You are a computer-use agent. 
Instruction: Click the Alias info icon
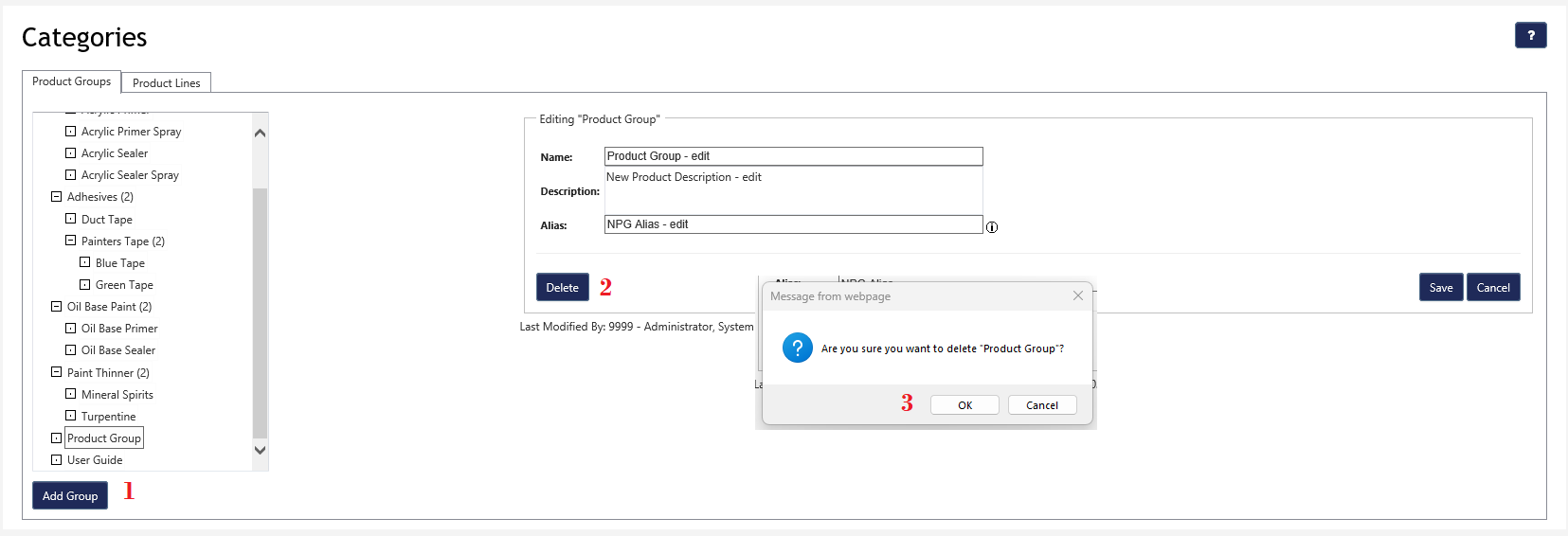(x=992, y=227)
